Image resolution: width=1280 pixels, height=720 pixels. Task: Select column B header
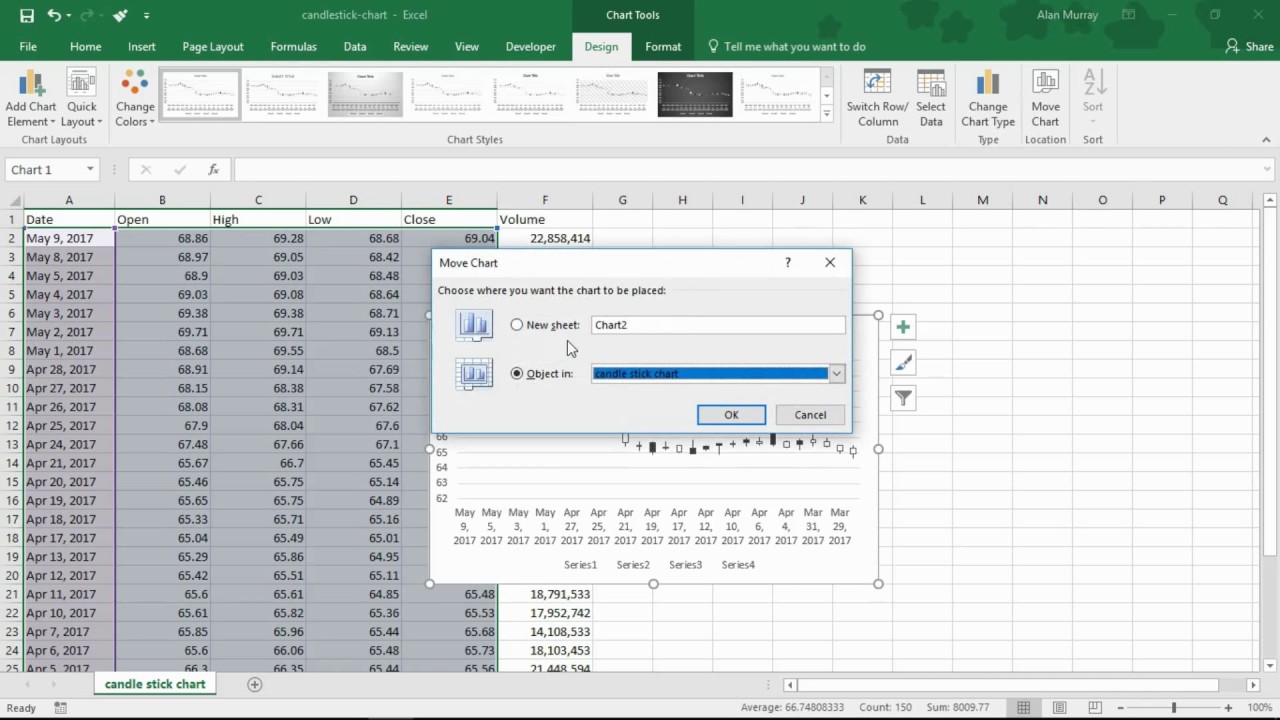coord(162,200)
